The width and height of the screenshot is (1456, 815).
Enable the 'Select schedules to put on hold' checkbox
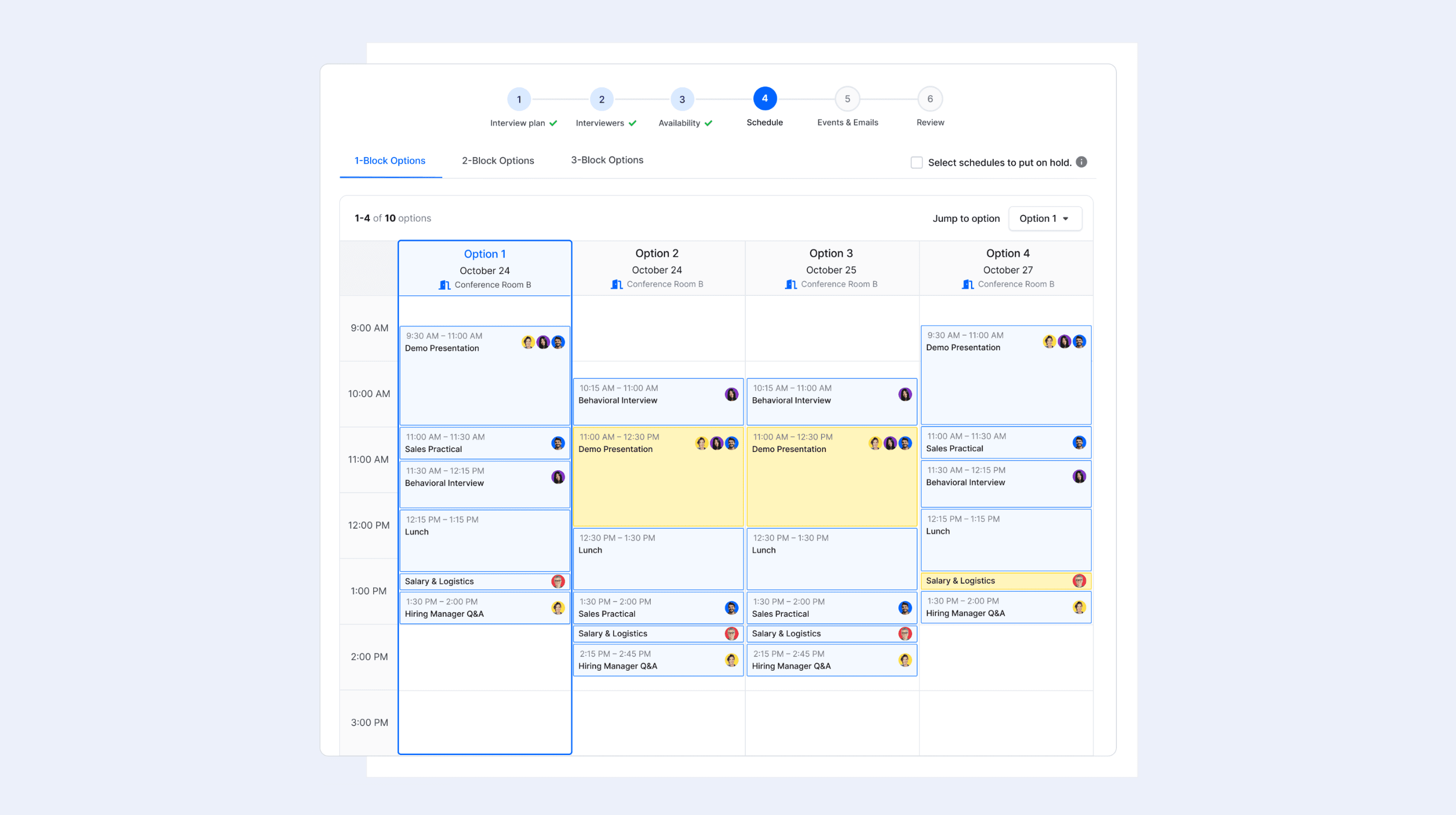[x=916, y=162]
